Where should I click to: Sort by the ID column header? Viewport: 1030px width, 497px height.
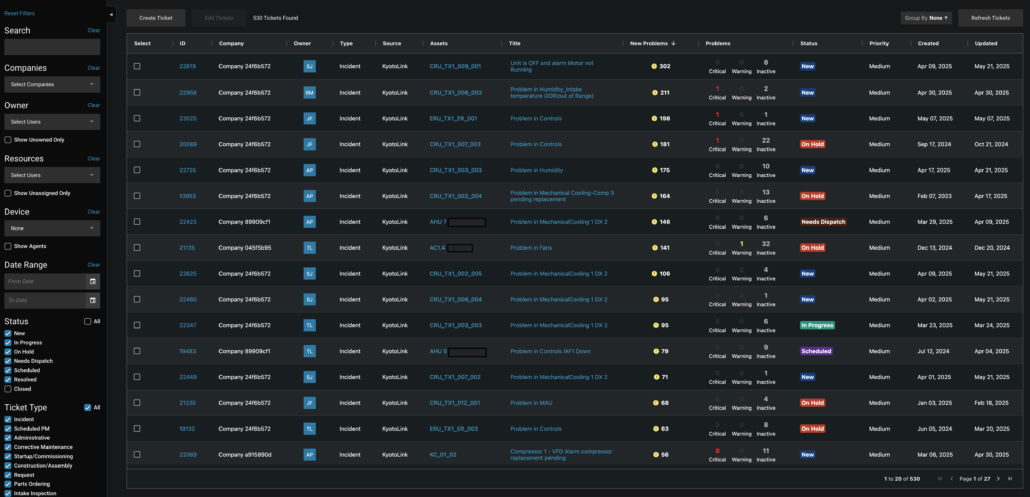point(183,43)
